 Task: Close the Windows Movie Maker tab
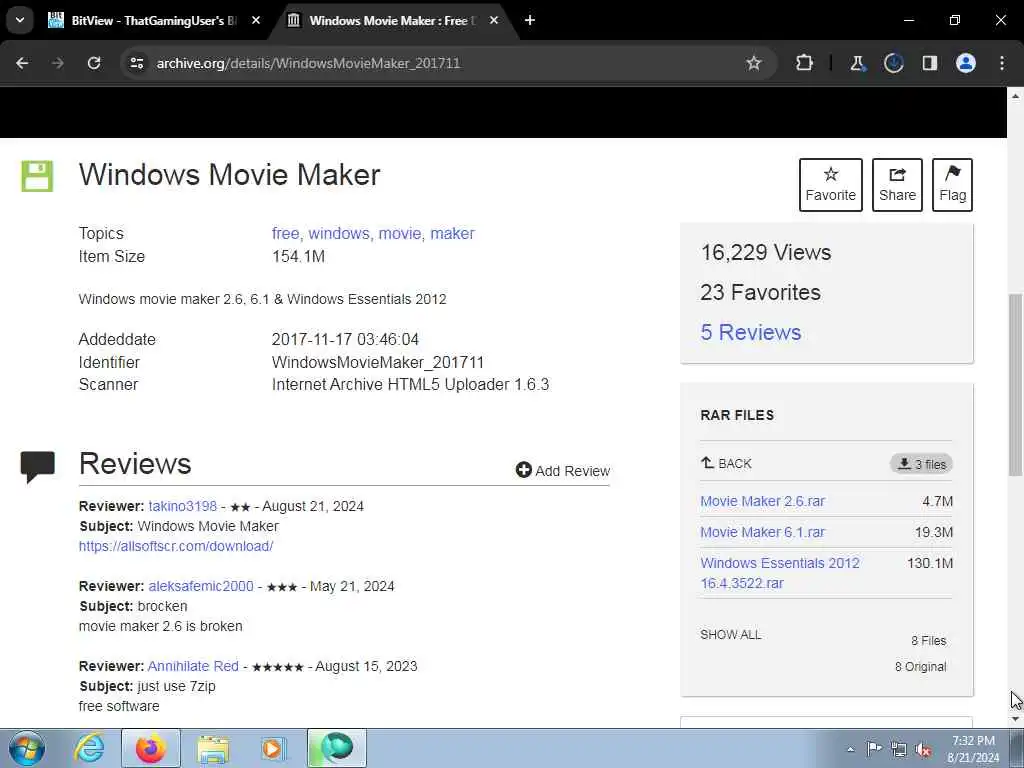pos(494,21)
